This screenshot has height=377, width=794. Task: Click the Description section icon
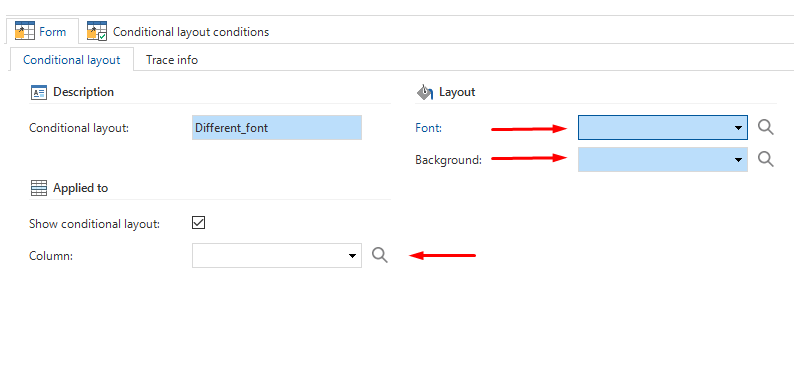tap(39, 92)
